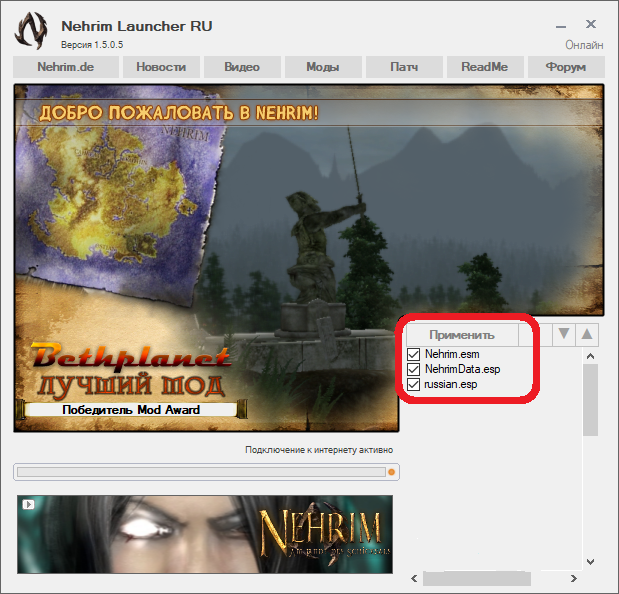
Task: Uncheck the Nehrim.esm plugin
Action: click(414, 354)
